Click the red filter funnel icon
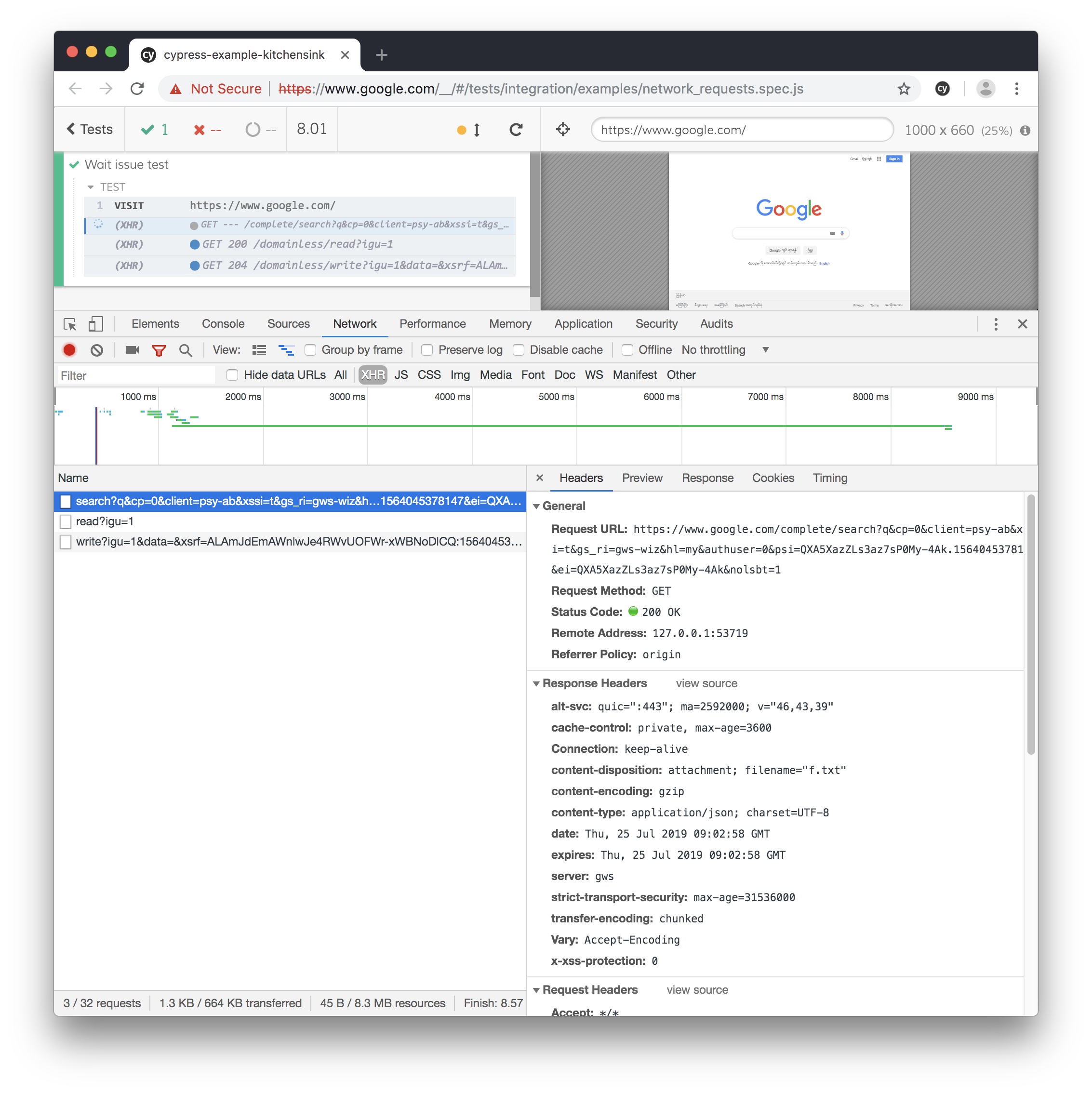This screenshot has height=1093, width=1092. [x=159, y=351]
